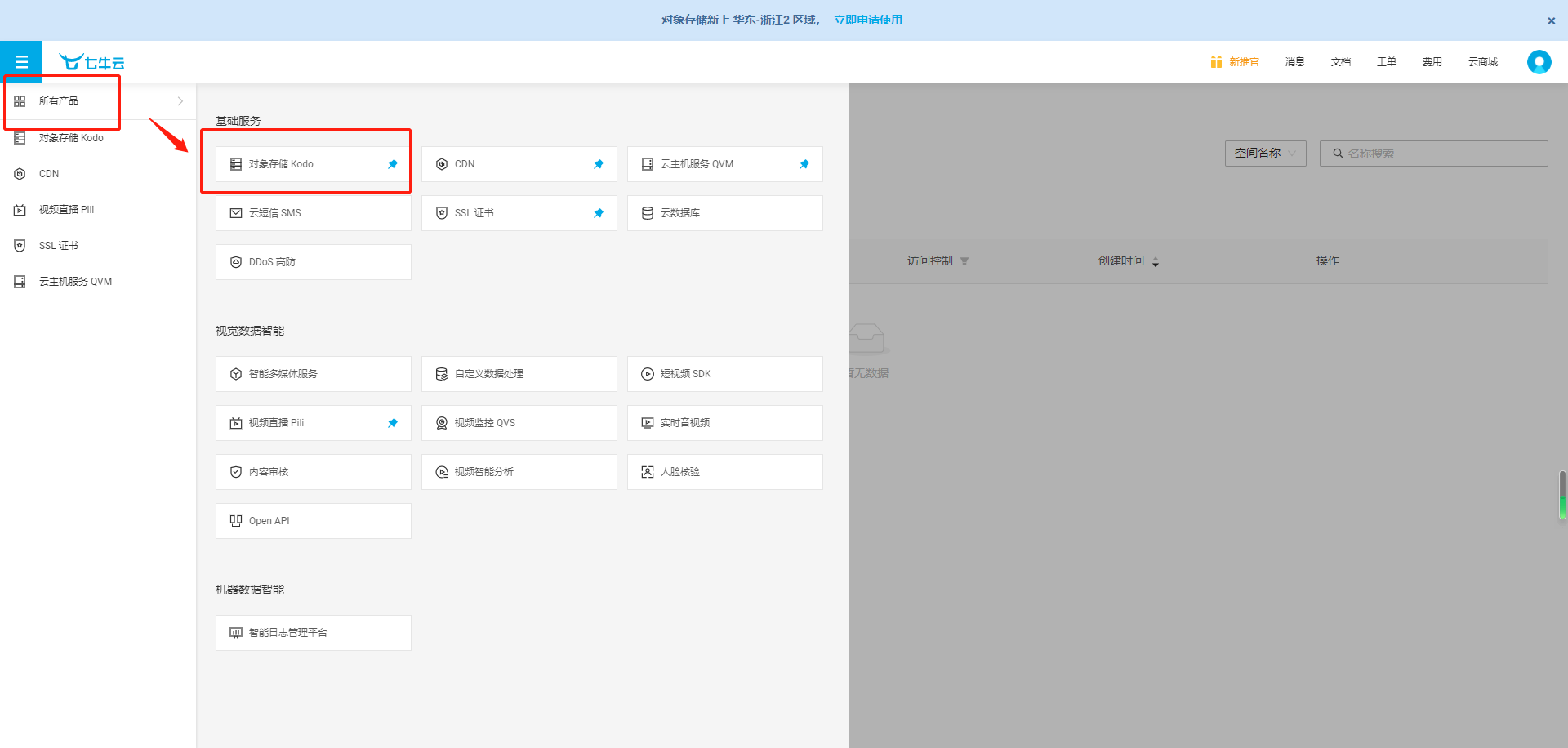This screenshot has width=1568, height=748.
Task: Click the sidebar 视频直播 Pili icon
Action: pos(20,210)
